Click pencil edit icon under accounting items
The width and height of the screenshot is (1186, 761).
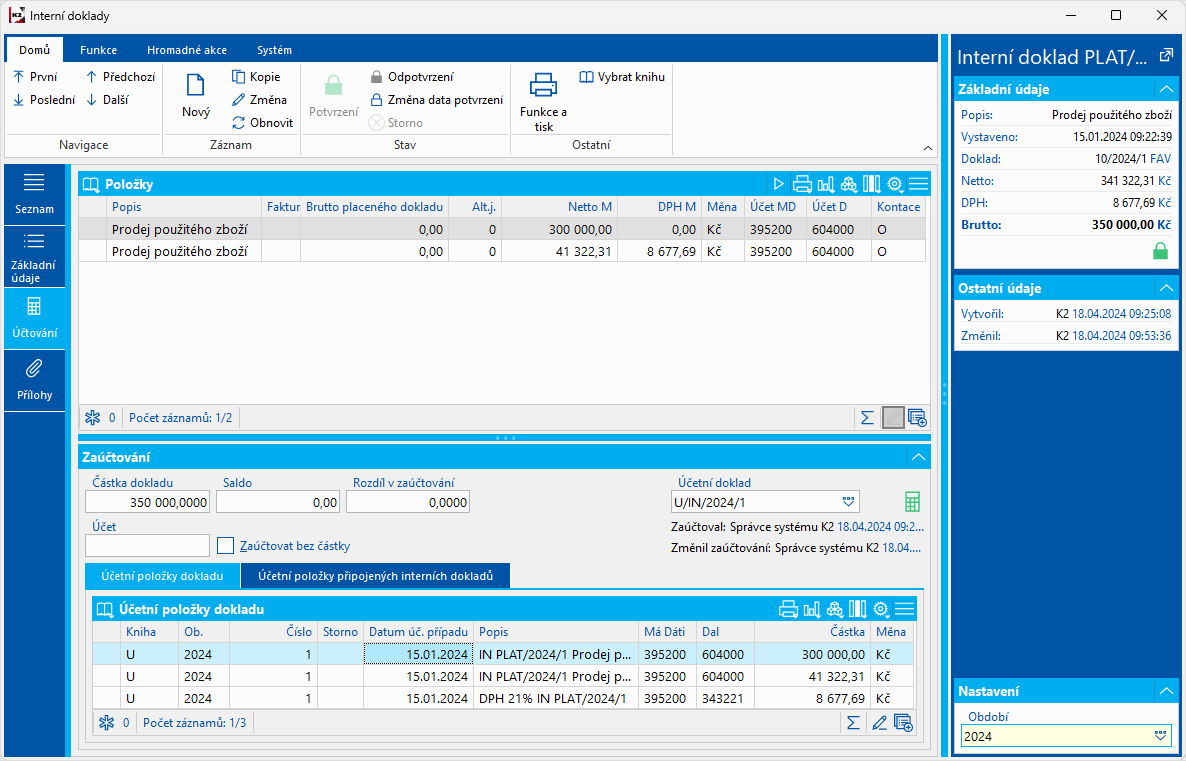coord(879,723)
